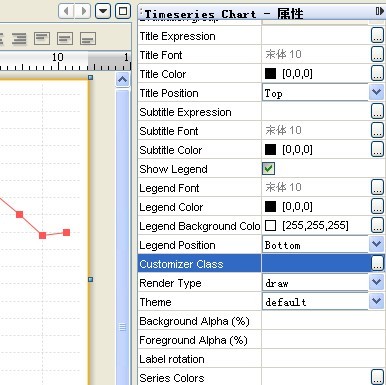Select the Subtitle Expression property label
This screenshot has height=385, width=386.
click(185, 112)
